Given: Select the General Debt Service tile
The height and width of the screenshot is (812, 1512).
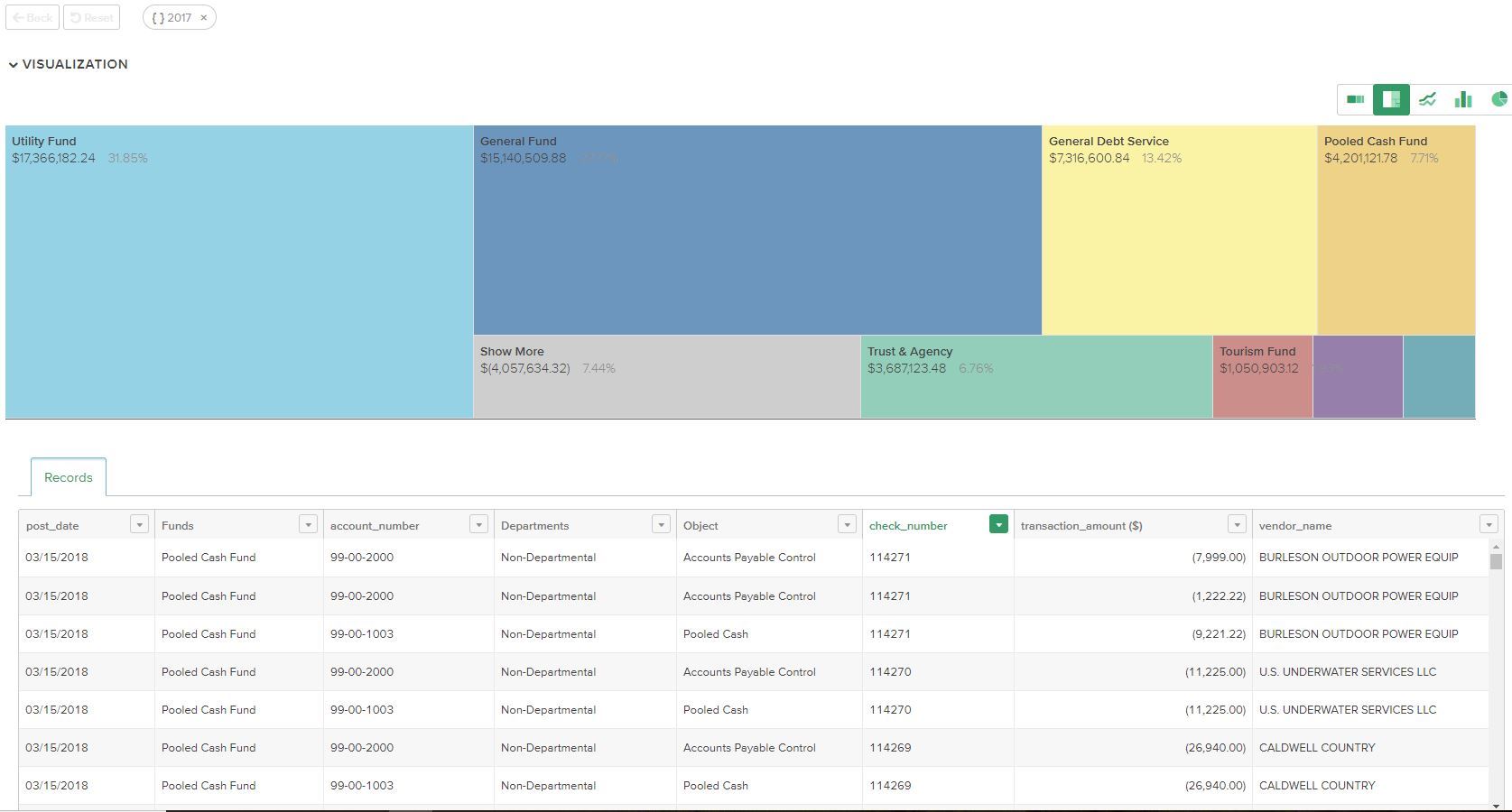Looking at the screenshot, I should [1179, 230].
